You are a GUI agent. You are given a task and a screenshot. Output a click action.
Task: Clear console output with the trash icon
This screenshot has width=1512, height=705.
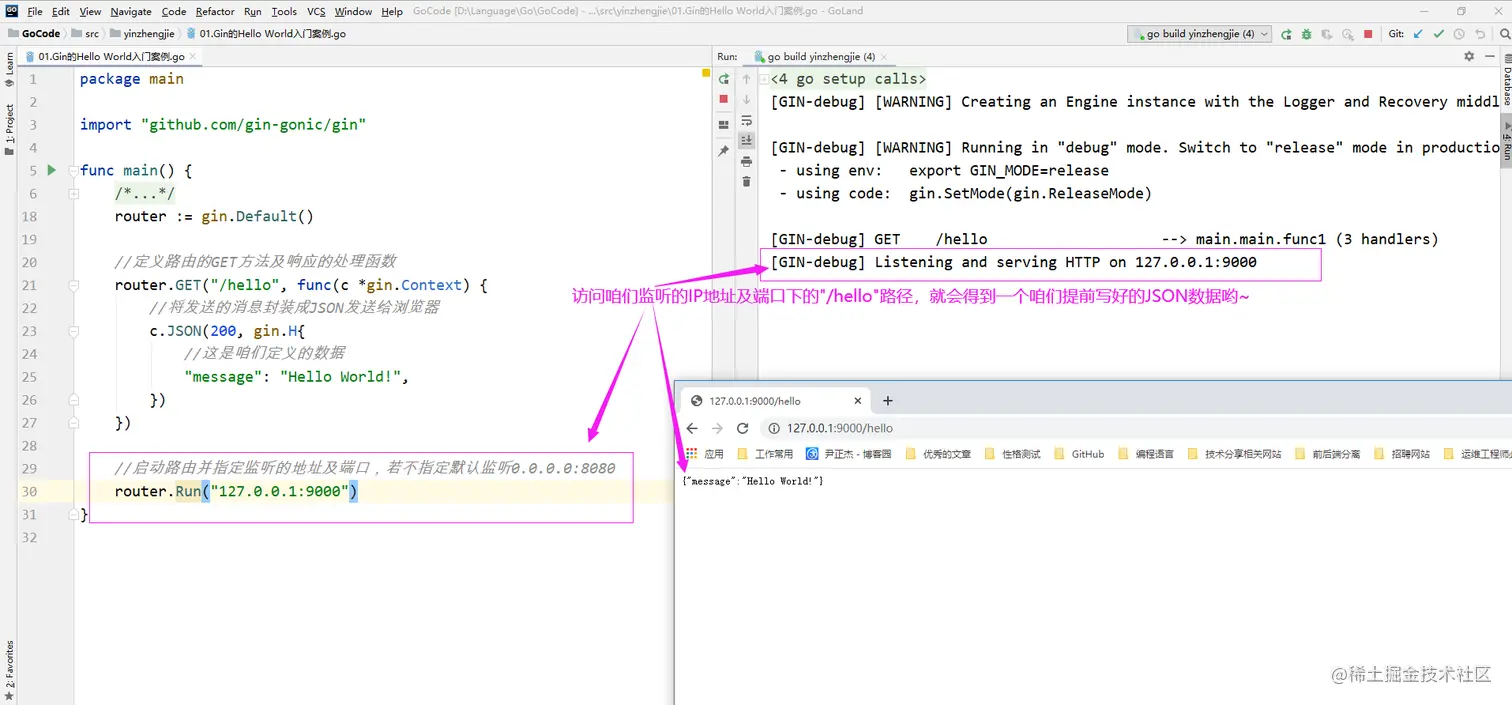click(x=746, y=181)
